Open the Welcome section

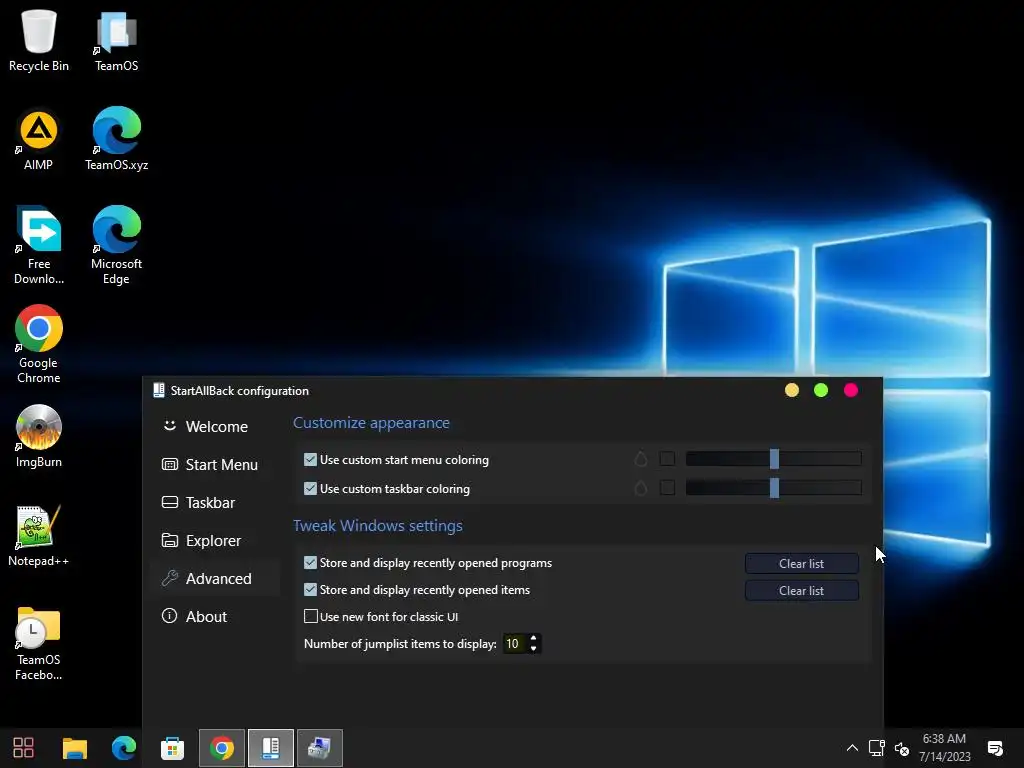click(x=214, y=426)
